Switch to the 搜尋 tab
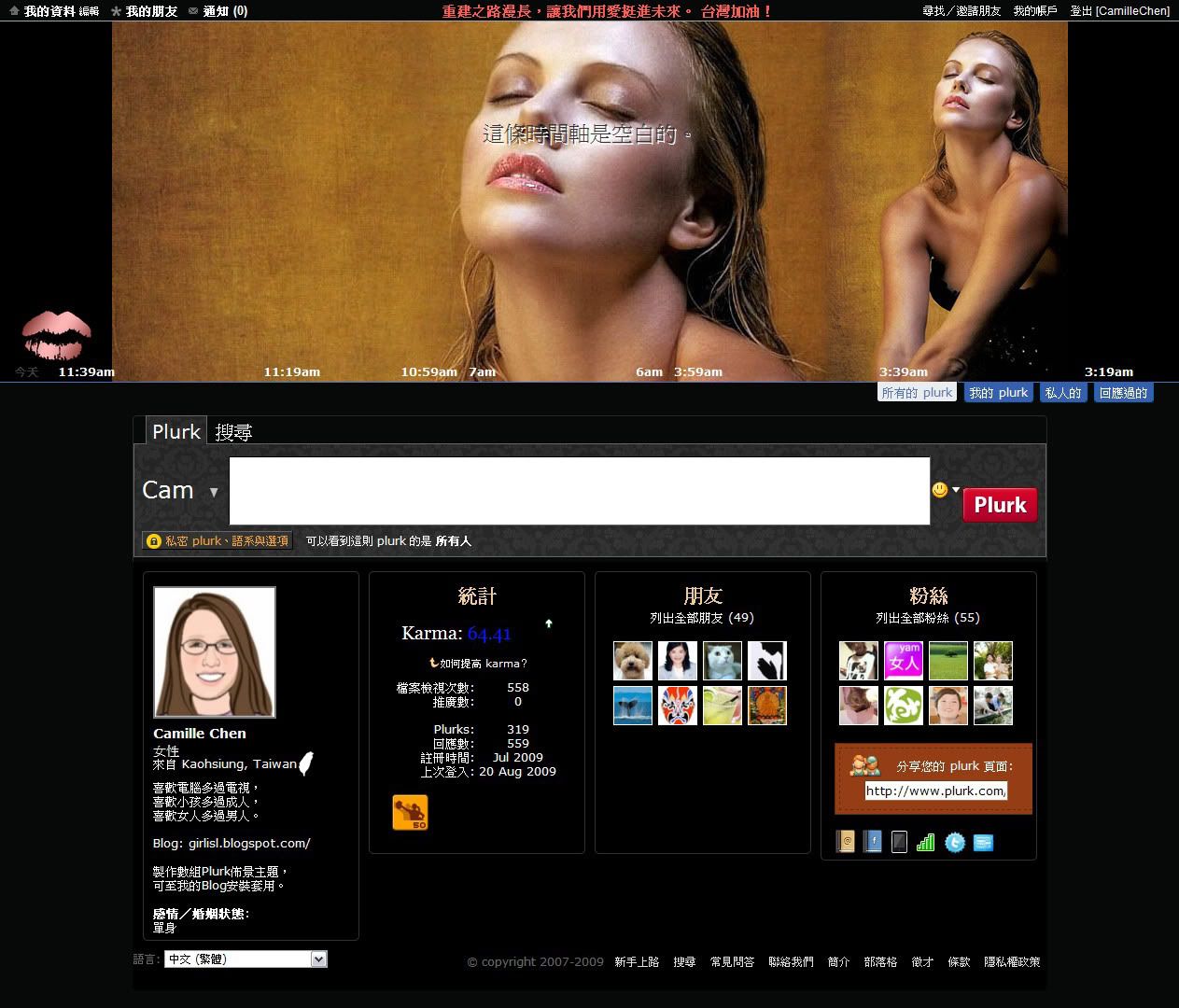 click(x=233, y=432)
